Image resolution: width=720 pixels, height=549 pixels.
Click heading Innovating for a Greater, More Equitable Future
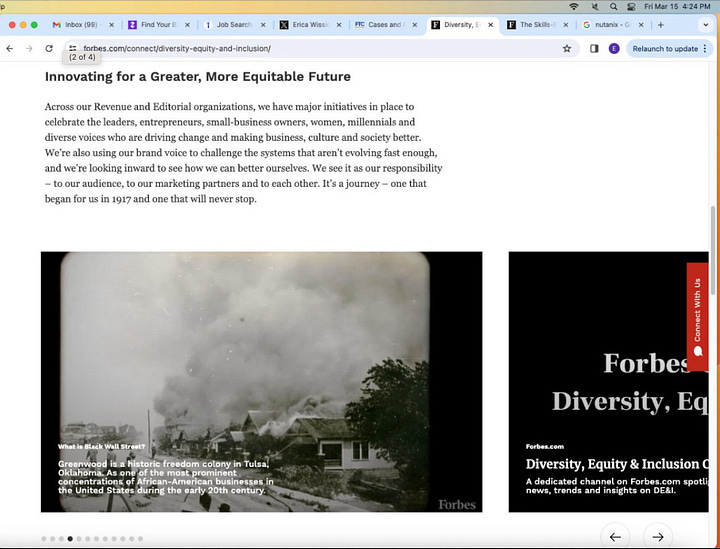click(197, 76)
